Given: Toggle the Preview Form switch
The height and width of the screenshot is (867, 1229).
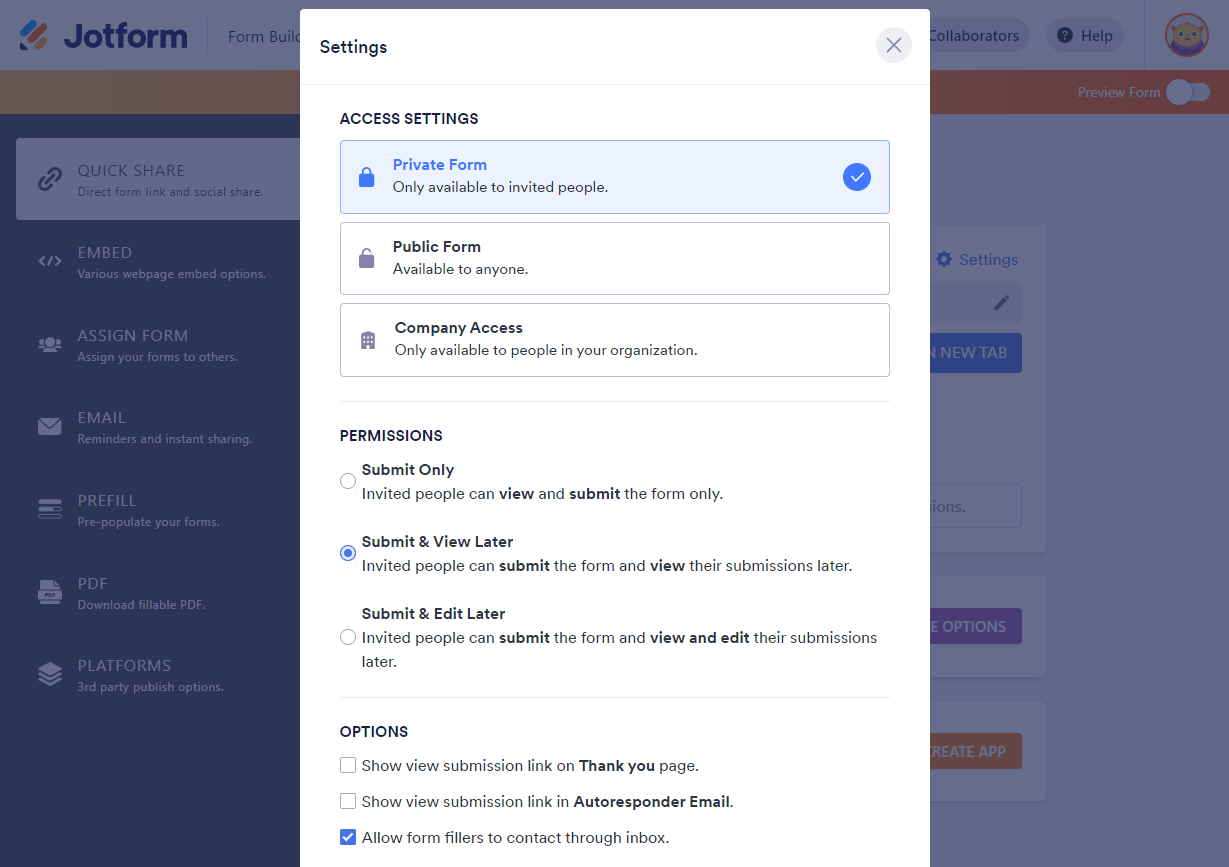Looking at the screenshot, I should tap(1188, 92).
